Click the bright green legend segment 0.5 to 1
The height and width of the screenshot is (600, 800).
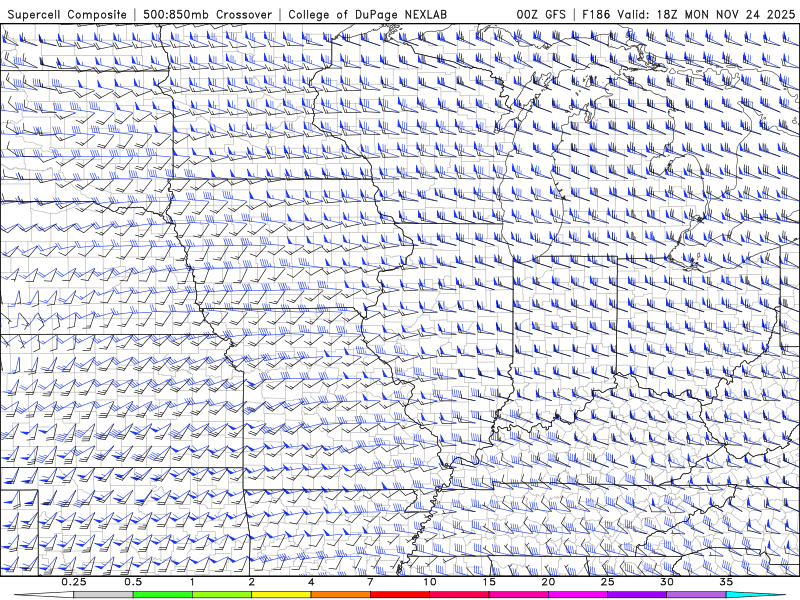162,595
